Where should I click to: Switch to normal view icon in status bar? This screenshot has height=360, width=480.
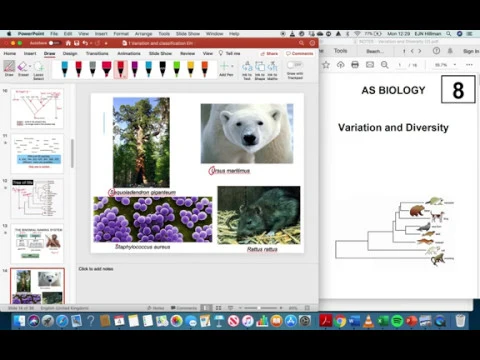point(206,308)
